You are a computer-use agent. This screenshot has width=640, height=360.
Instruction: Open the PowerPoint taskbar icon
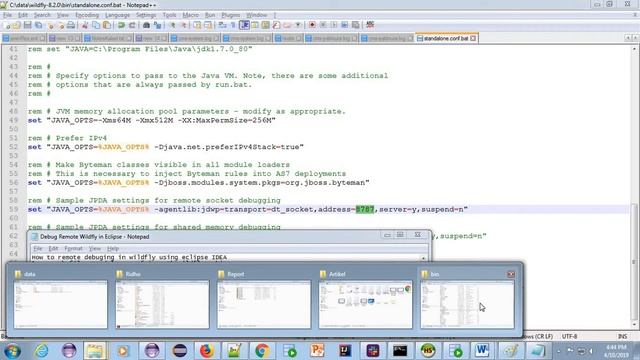(x=317, y=351)
